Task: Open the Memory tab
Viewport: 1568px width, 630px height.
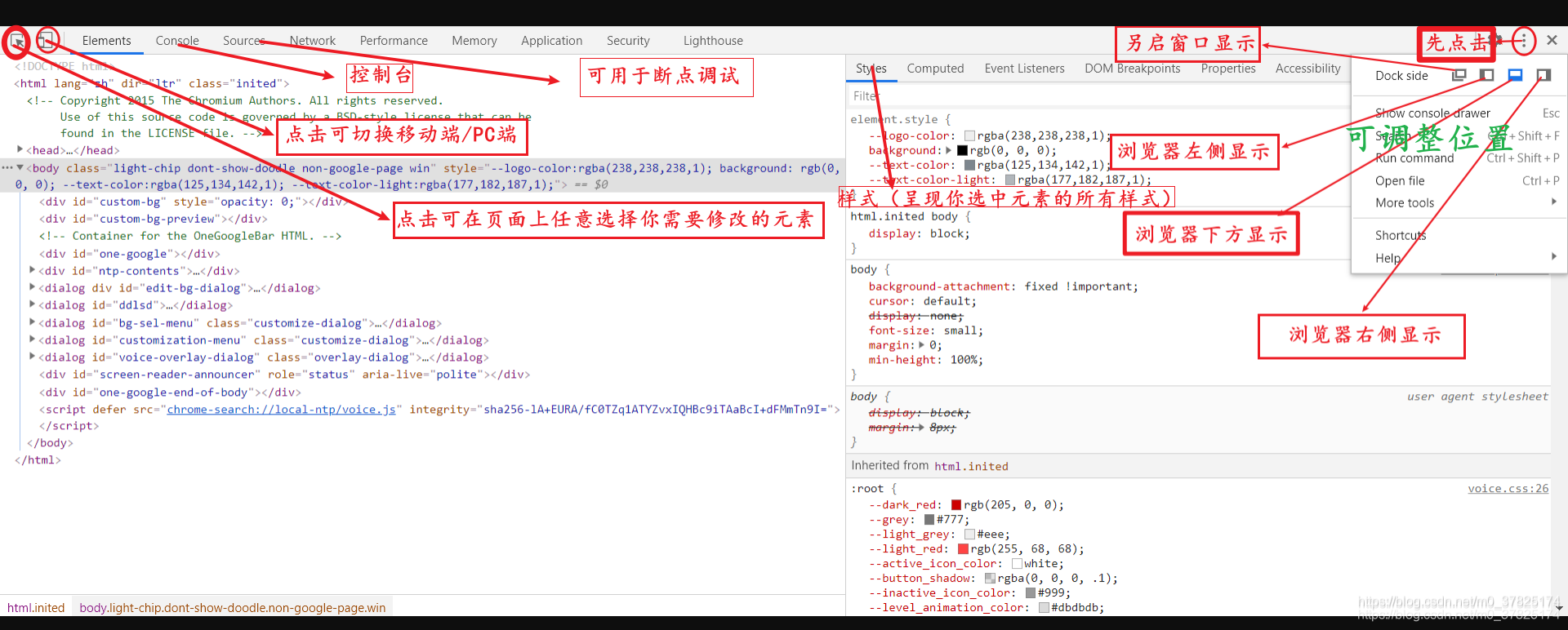Action: coord(474,41)
